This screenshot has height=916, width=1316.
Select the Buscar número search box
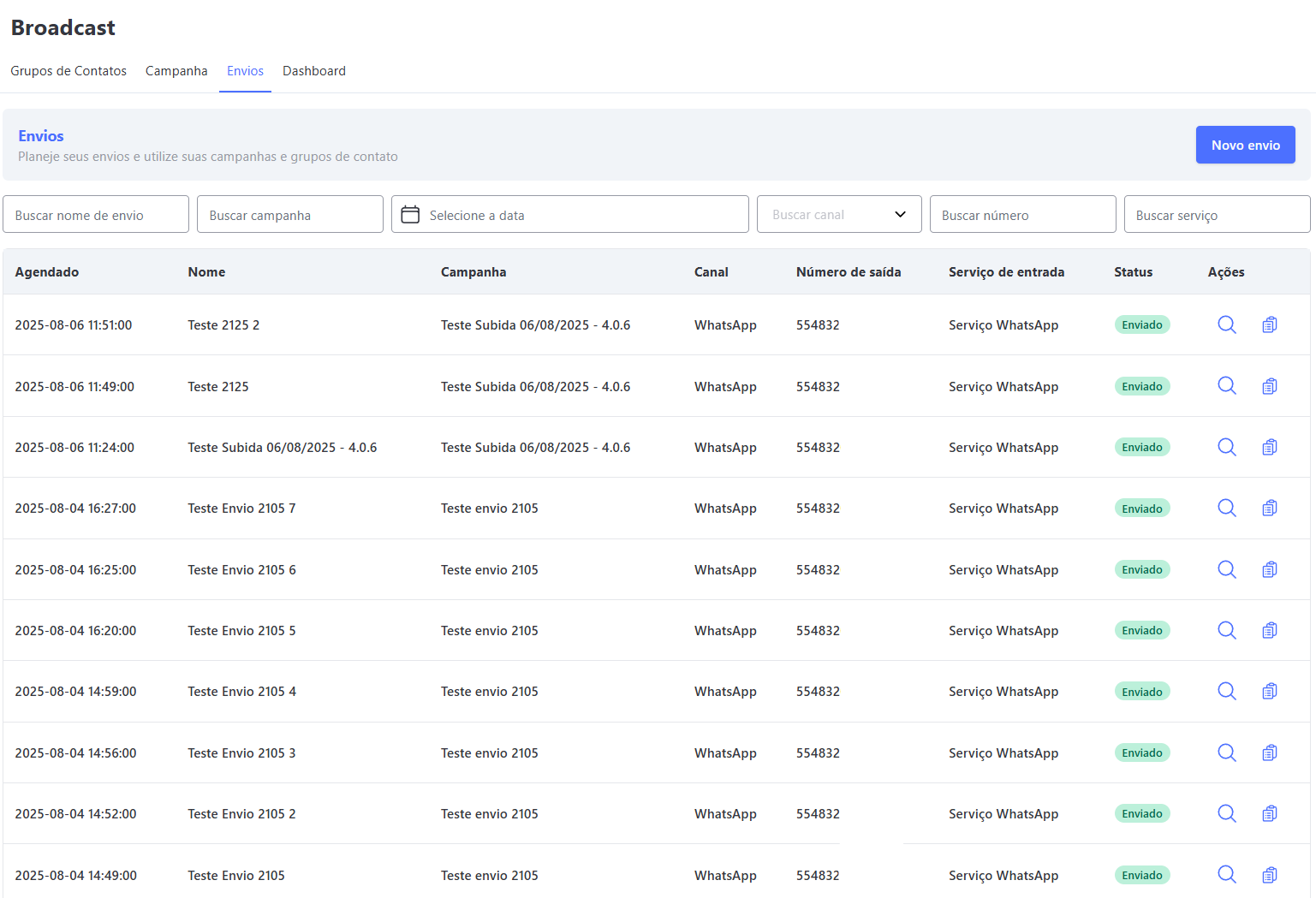tap(1022, 215)
